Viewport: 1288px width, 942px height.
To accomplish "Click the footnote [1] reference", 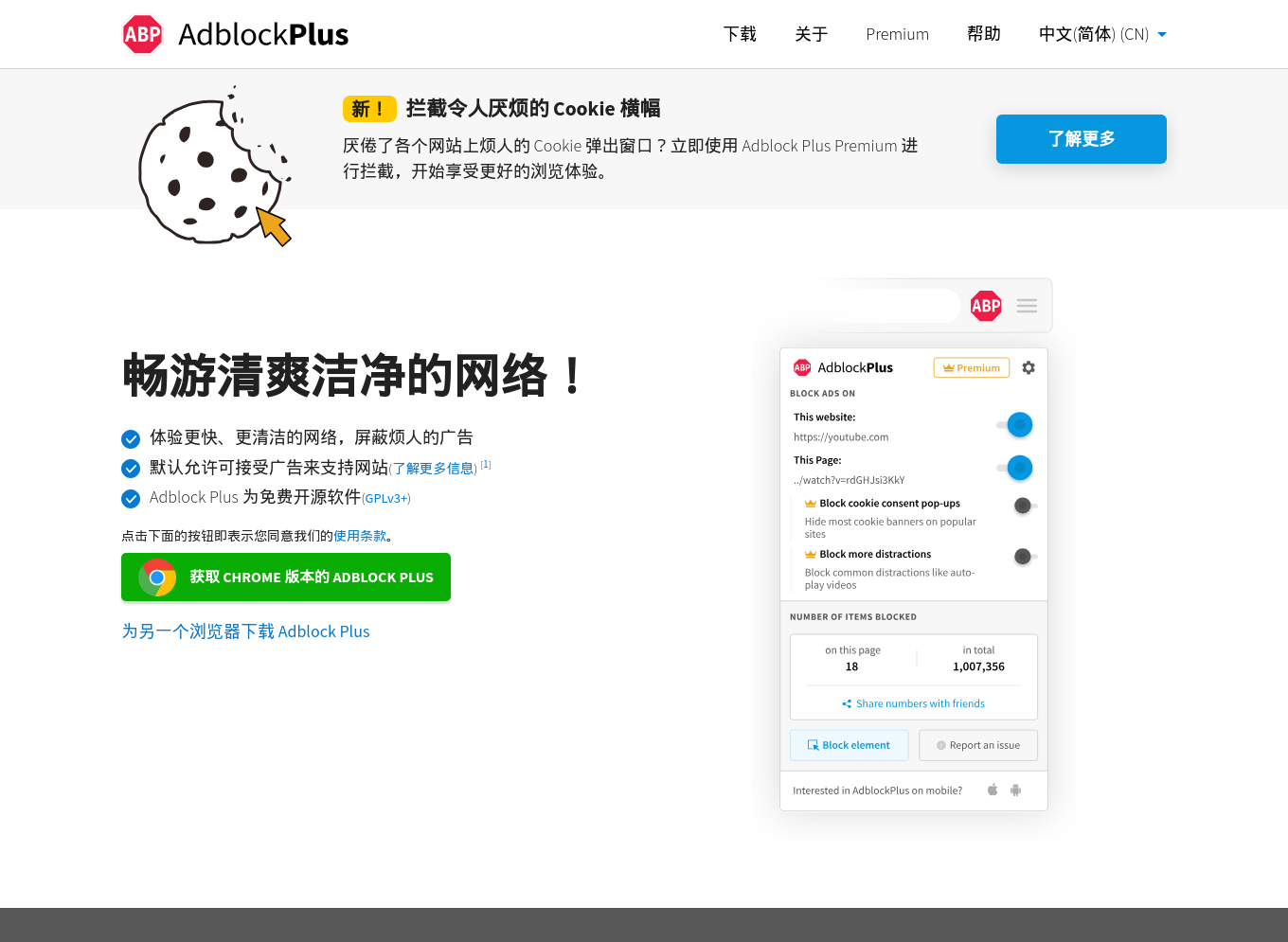I will tap(486, 465).
